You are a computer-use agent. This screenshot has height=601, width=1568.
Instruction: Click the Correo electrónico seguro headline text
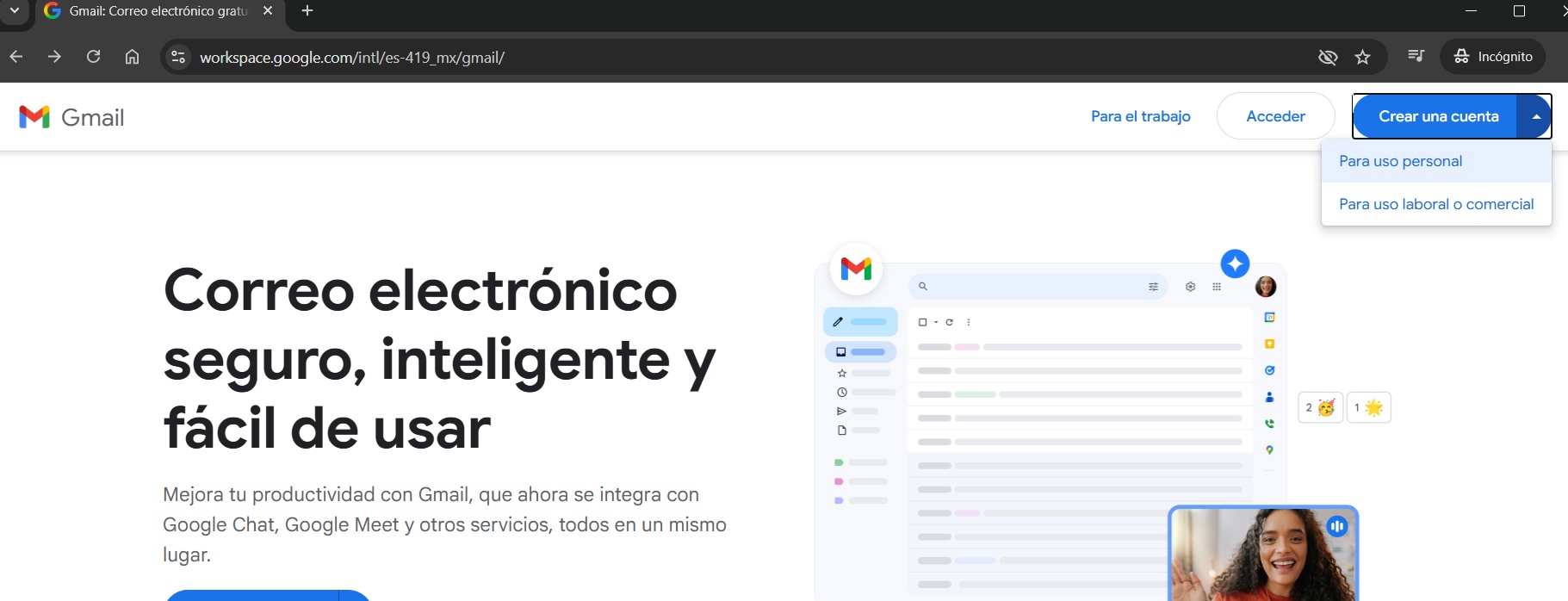439,359
